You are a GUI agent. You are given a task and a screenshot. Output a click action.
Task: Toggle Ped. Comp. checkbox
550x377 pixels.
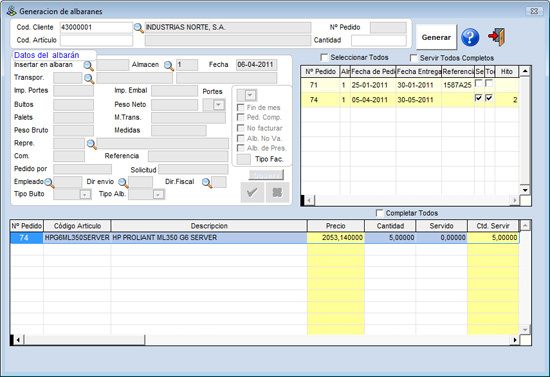(241, 117)
